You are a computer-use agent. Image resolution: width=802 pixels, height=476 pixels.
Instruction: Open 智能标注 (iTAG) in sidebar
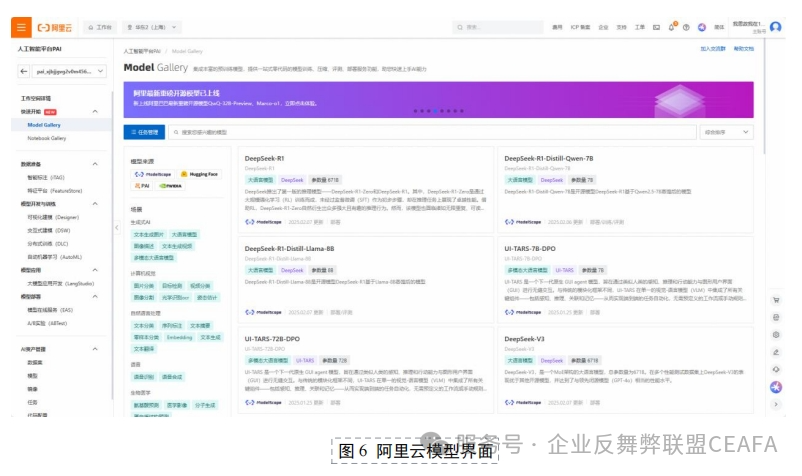(x=46, y=177)
